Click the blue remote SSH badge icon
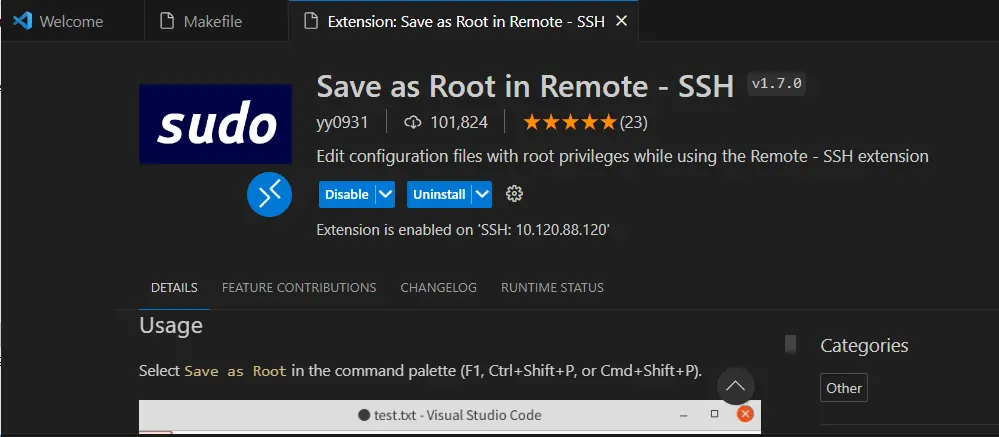 (x=270, y=194)
